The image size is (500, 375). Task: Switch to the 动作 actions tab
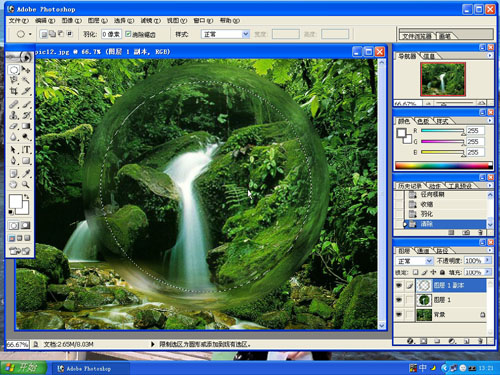pyautogui.click(x=435, y=186)
